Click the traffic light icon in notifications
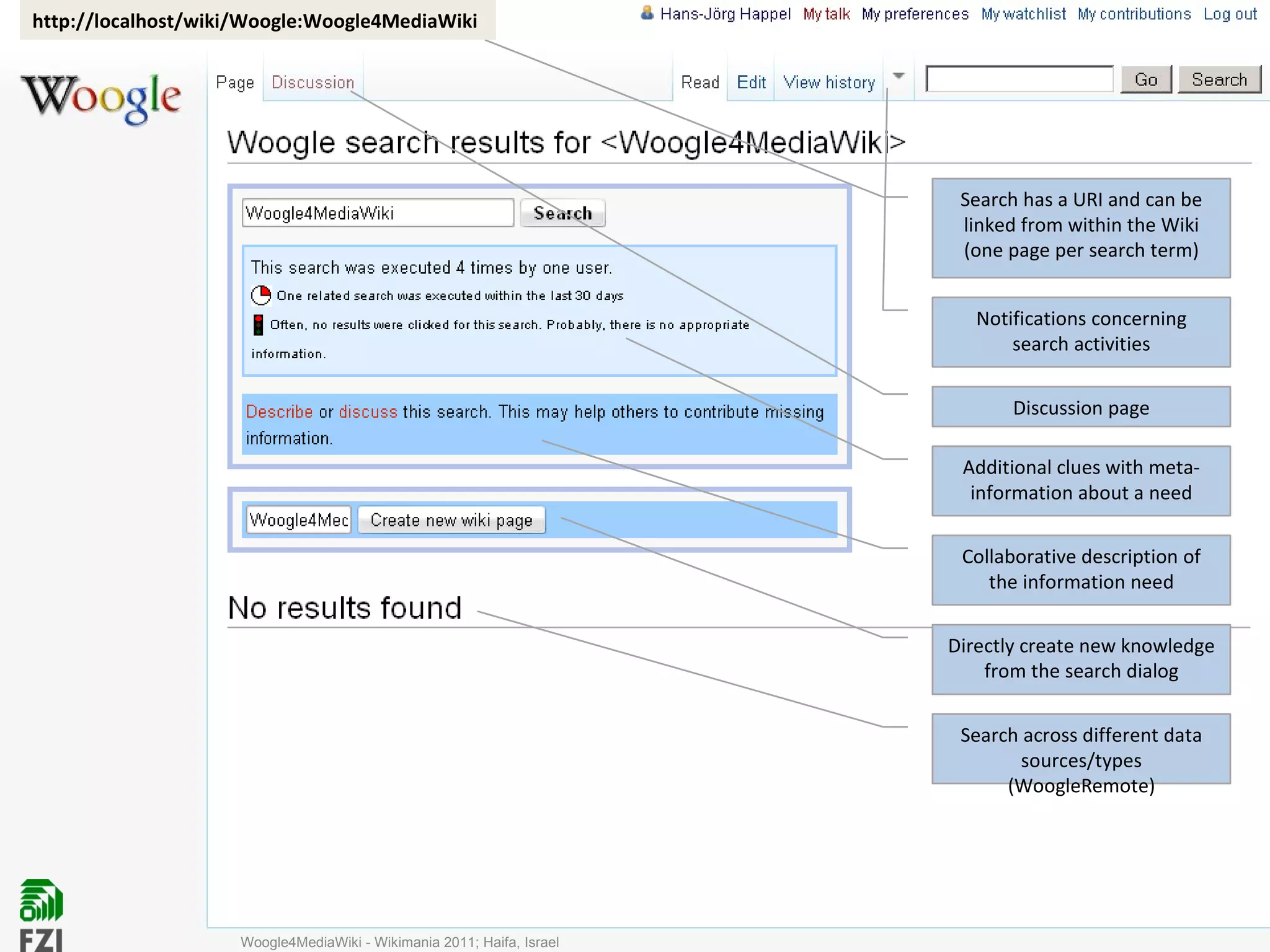Viewport: 1270px width, 952px height. coord(259,325)
